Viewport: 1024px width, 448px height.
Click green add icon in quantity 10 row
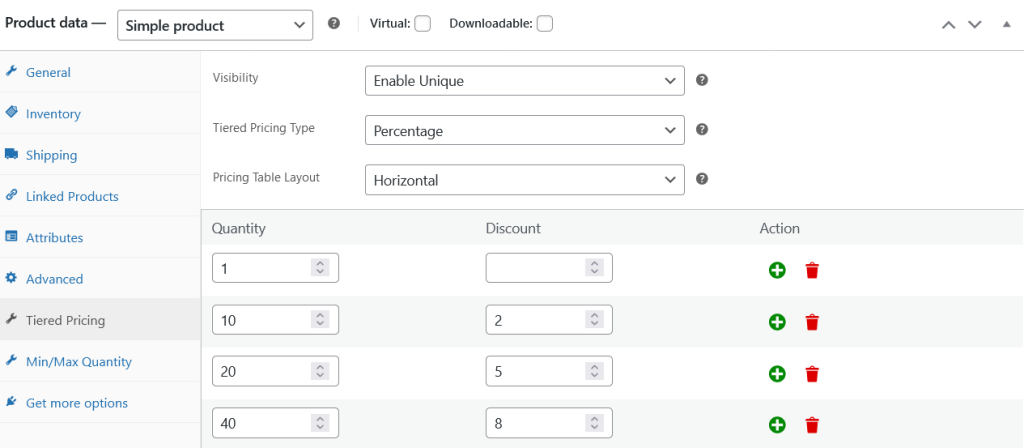point(777,322)
